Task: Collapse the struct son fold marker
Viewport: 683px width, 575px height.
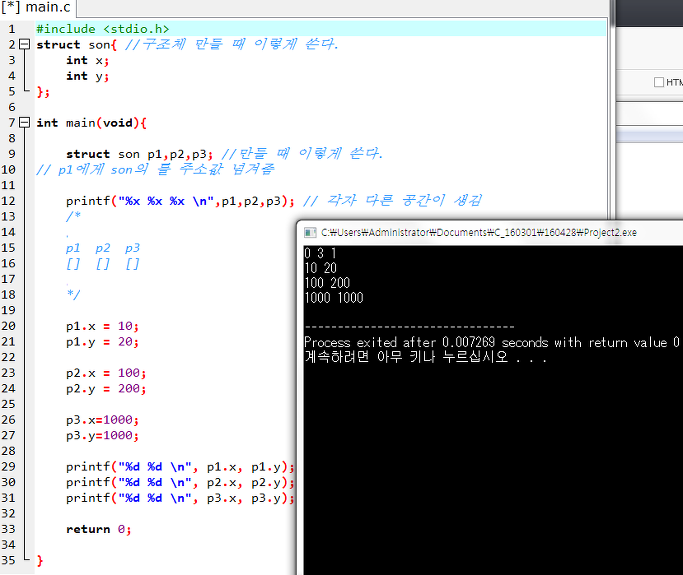Action: point(25,44)
